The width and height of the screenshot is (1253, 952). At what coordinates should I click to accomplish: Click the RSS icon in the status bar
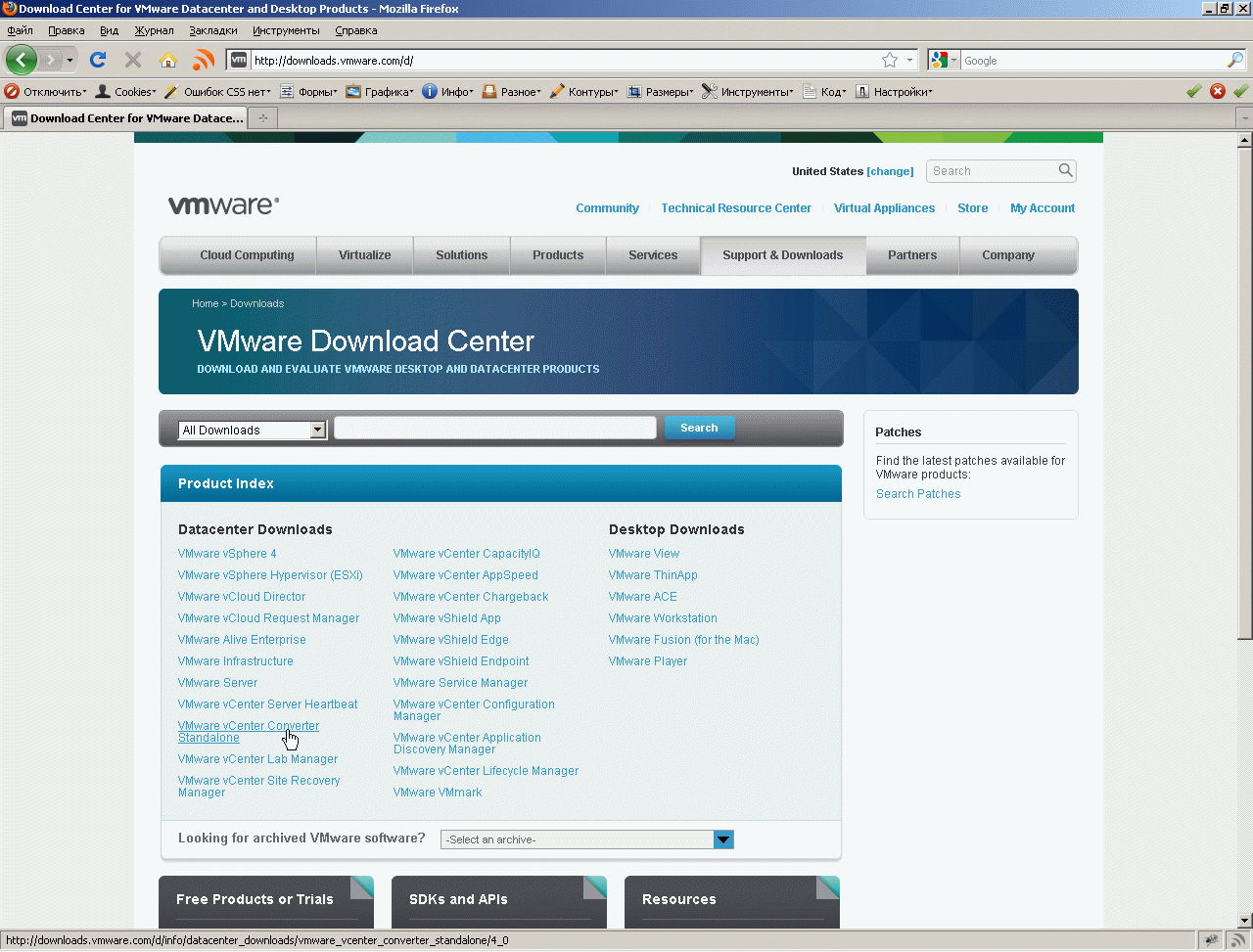point(1237,940)
